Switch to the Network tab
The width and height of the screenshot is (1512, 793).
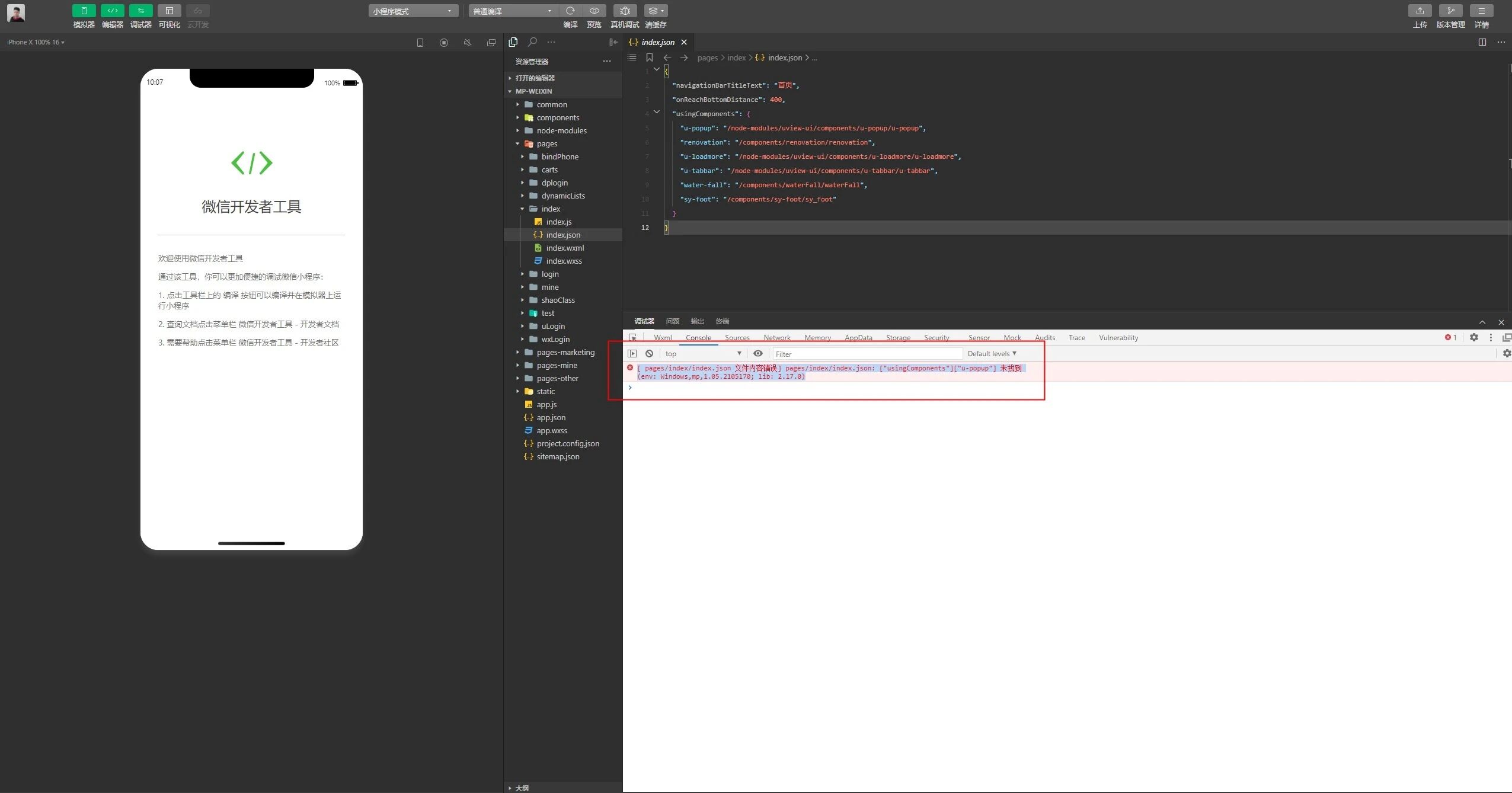(776, 338)
